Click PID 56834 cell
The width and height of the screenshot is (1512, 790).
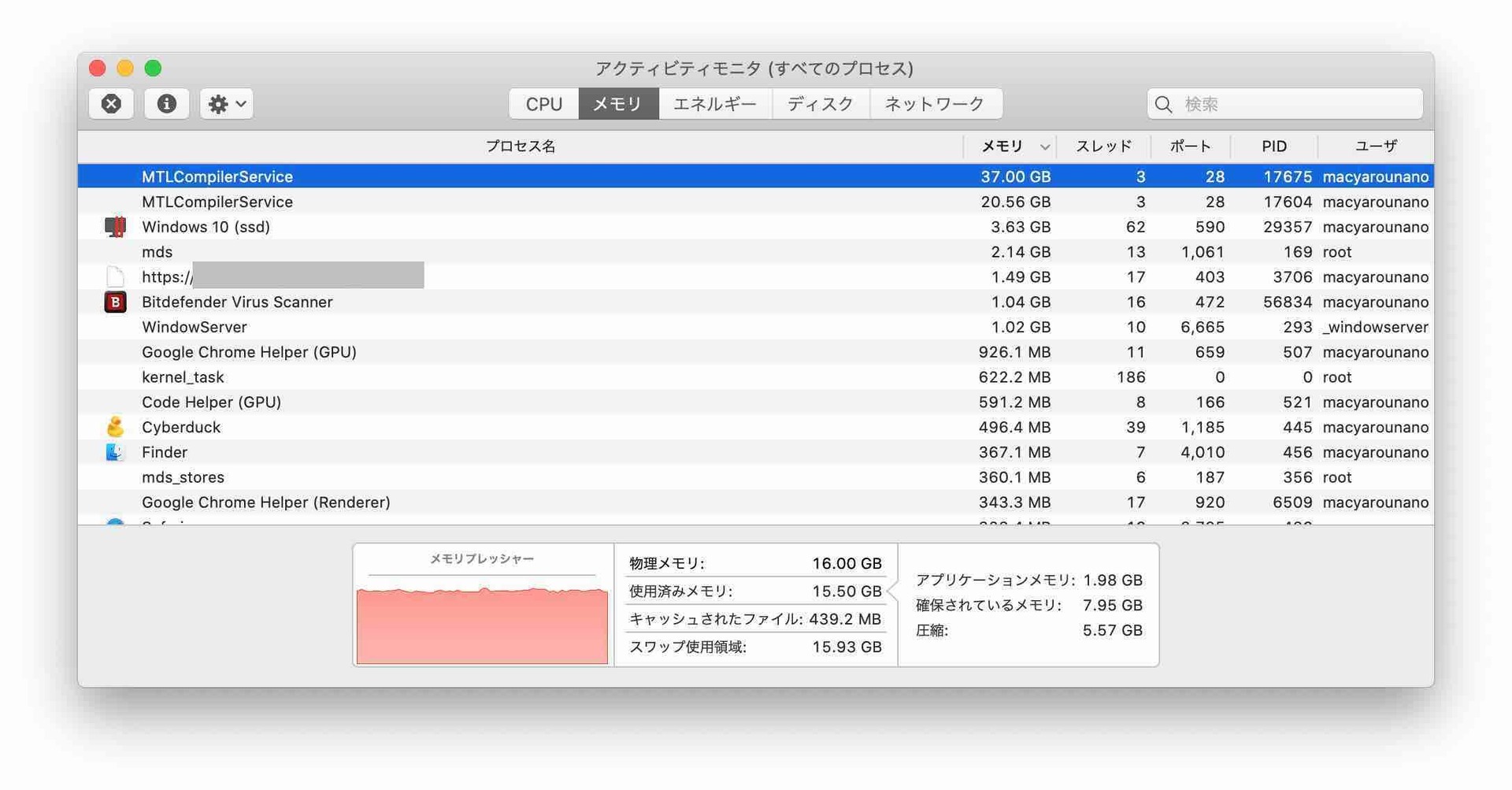coord(1288,302)
